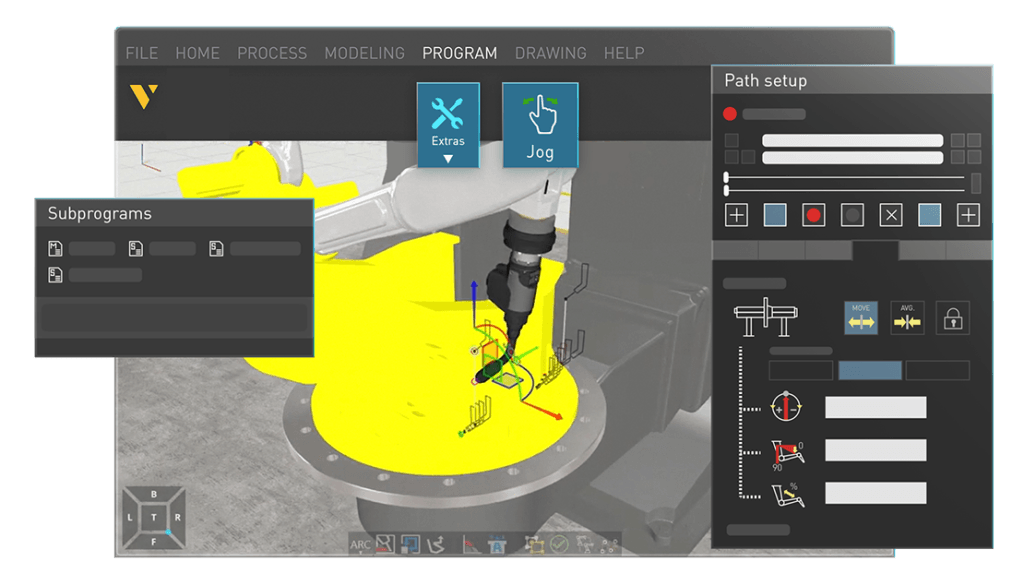Click the torch 0-90 angle icon
The height and width of the screenshot is (586, 1024).
787,454
